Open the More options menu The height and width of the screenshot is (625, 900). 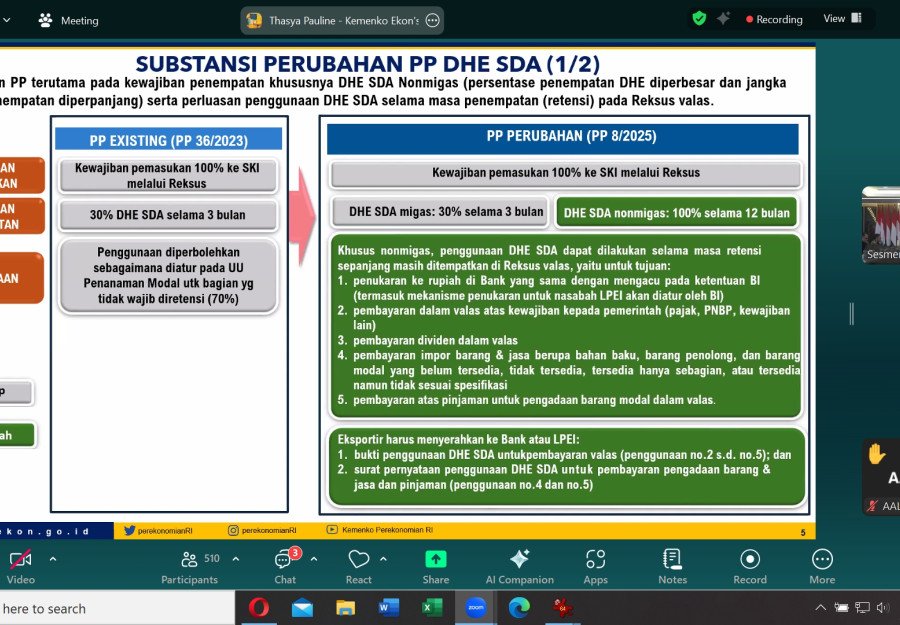822,566
